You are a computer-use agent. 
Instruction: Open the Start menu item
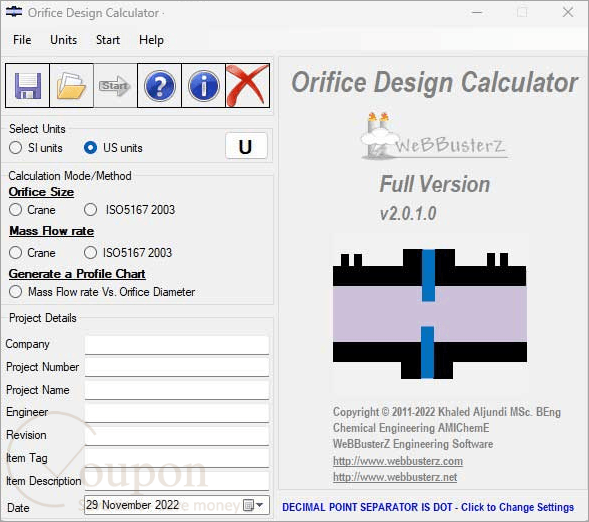point(108,40)
